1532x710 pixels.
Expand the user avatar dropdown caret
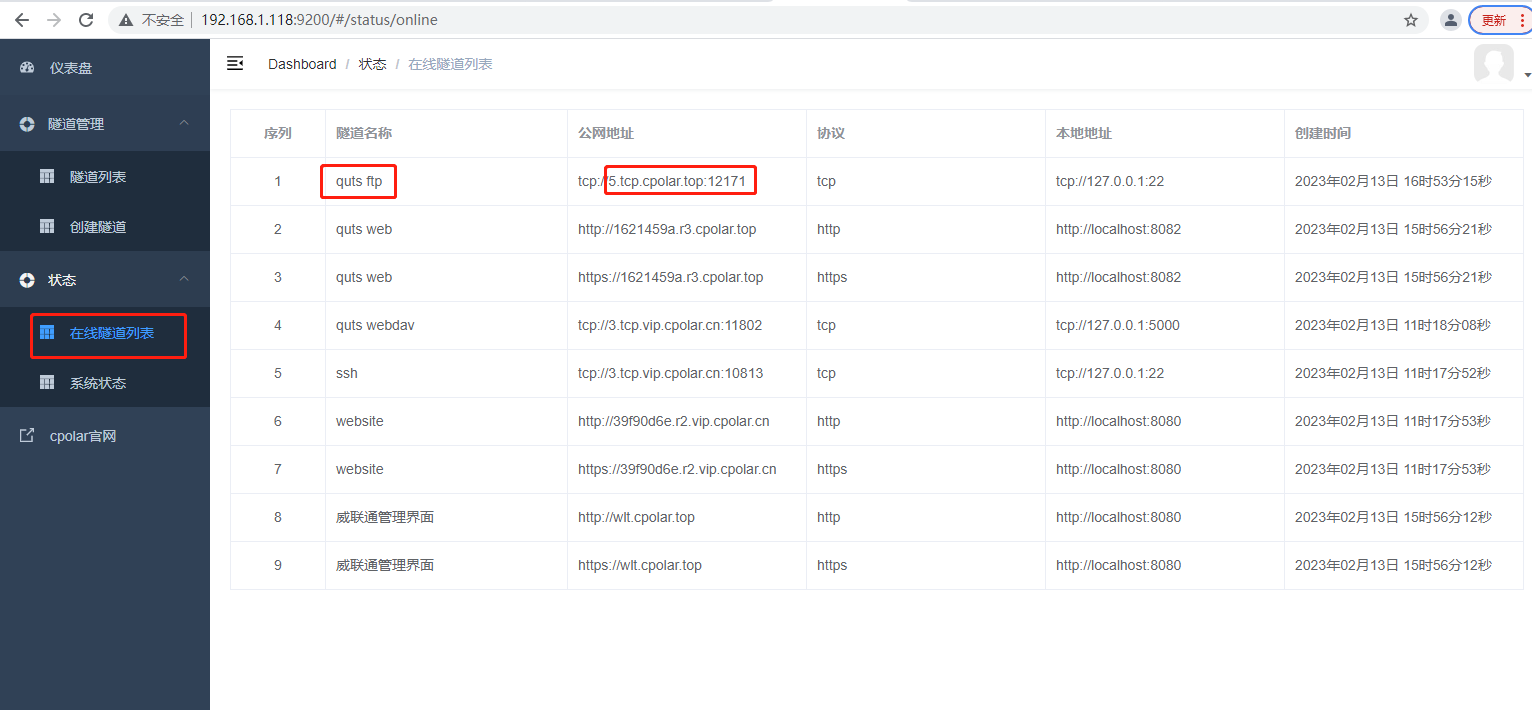pos(1526,76)
